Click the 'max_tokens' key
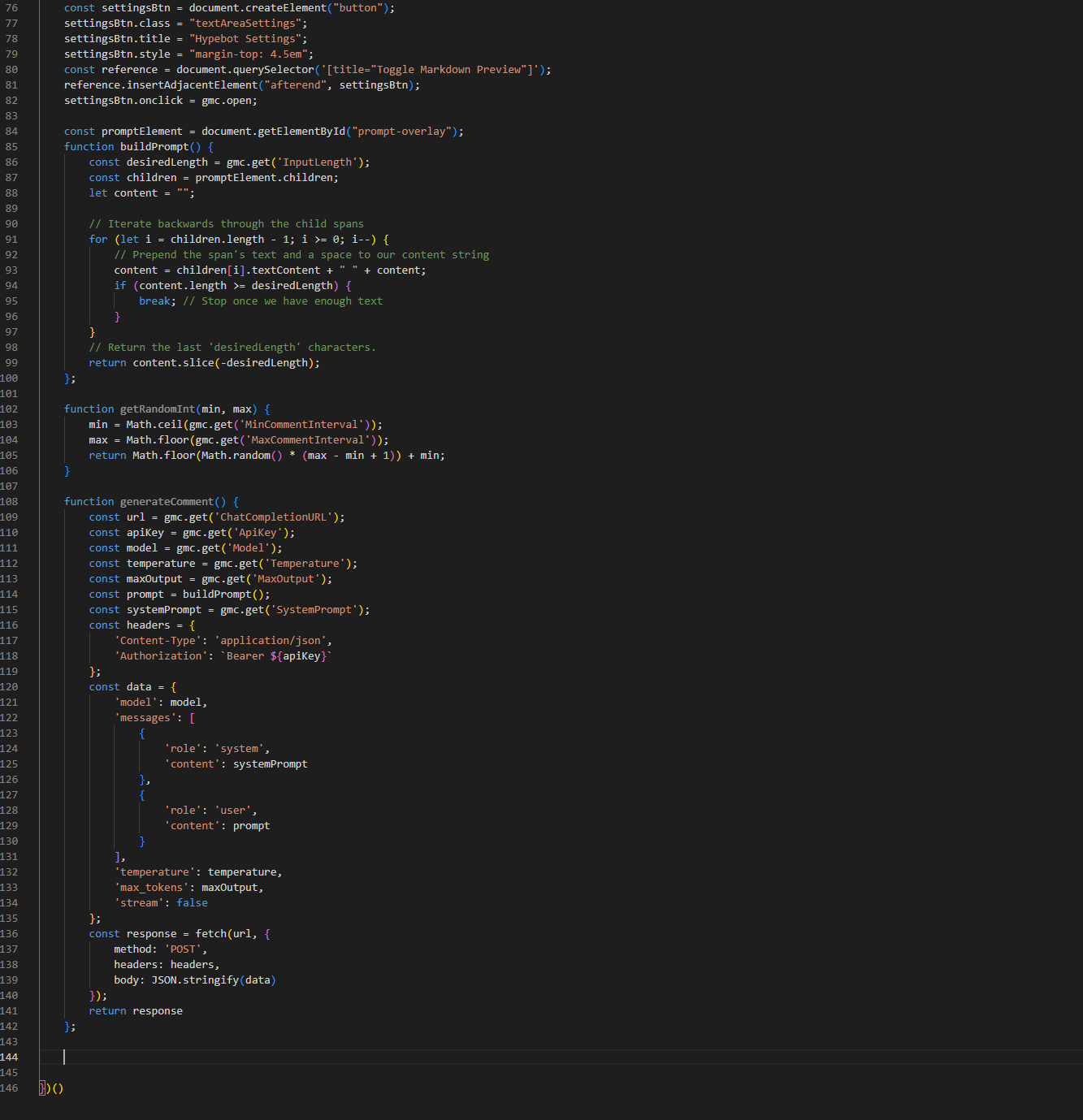The image size is (1083, 1120). pyautogui.click(x=152, y=888)
